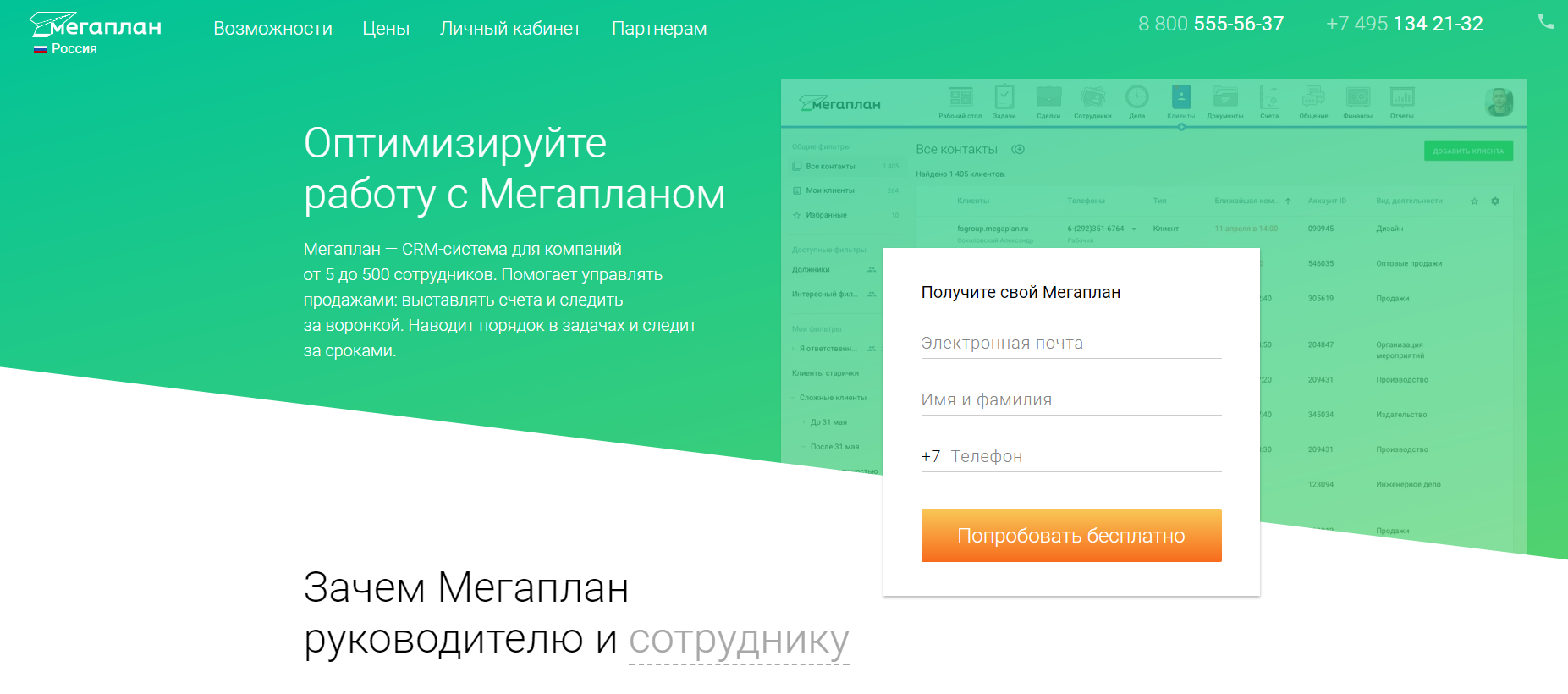Click the user avatar in the preview
The height and width of the screenshot is (694, 1568).
click(x=1499, y=102)
